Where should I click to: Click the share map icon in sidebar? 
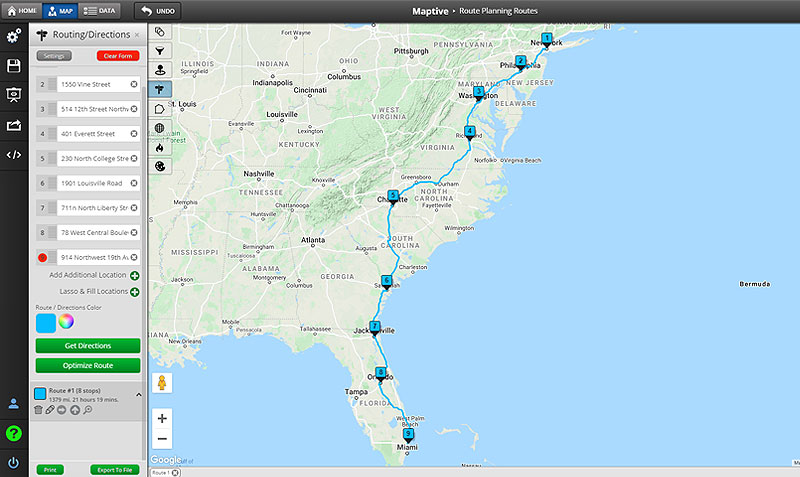point(14,125)
